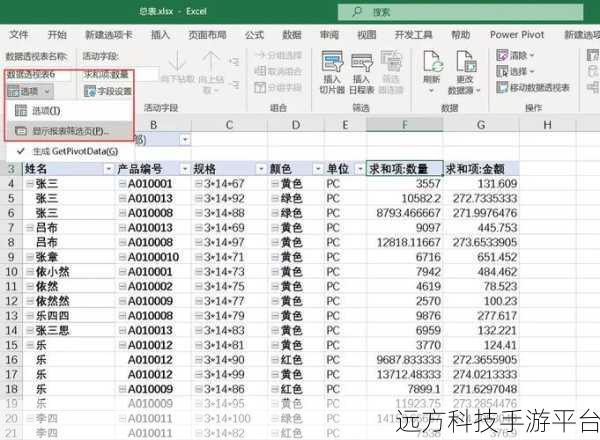
Task: Collapse the 吕布 group in row 7
Action: pyautogui.click(x=29, y=228)
